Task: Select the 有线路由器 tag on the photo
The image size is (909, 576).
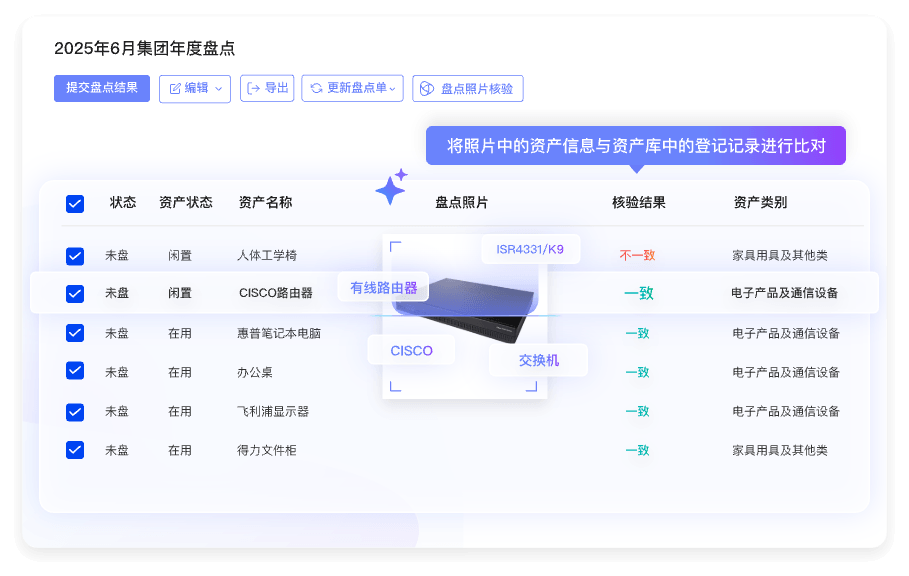Action: (x=383, y=287)
